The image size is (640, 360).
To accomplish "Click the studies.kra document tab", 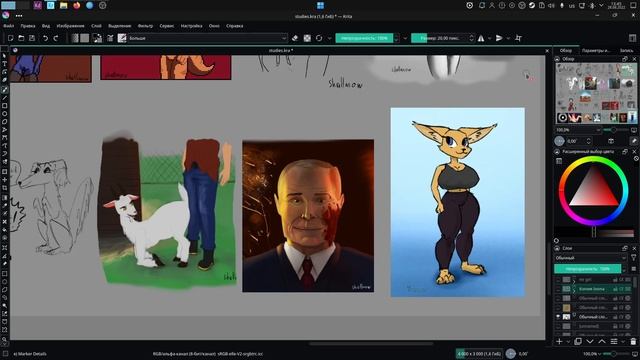I will point(281,51).
